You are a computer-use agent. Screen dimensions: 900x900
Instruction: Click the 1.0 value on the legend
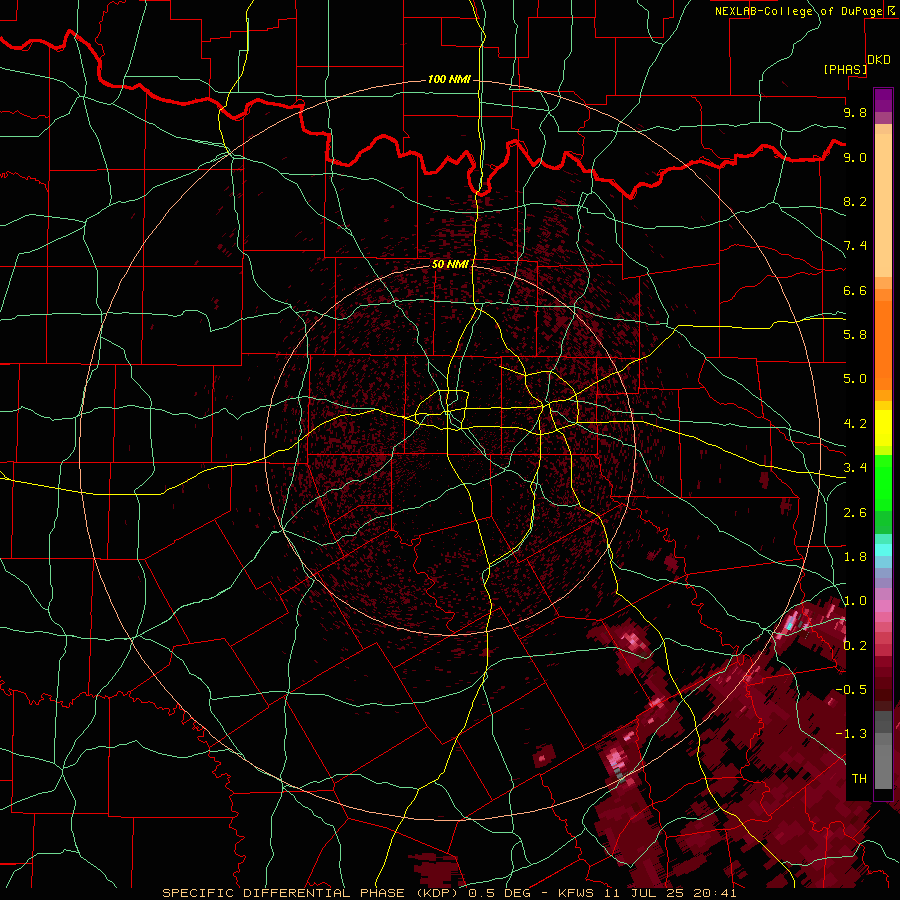[855, 601]
